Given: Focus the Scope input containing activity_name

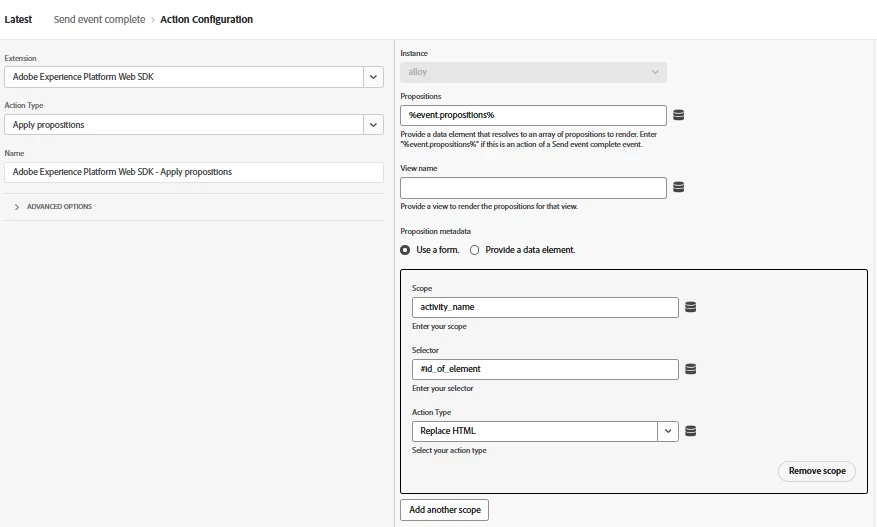Looking at the screenshot, I should (x=545, y=307).
